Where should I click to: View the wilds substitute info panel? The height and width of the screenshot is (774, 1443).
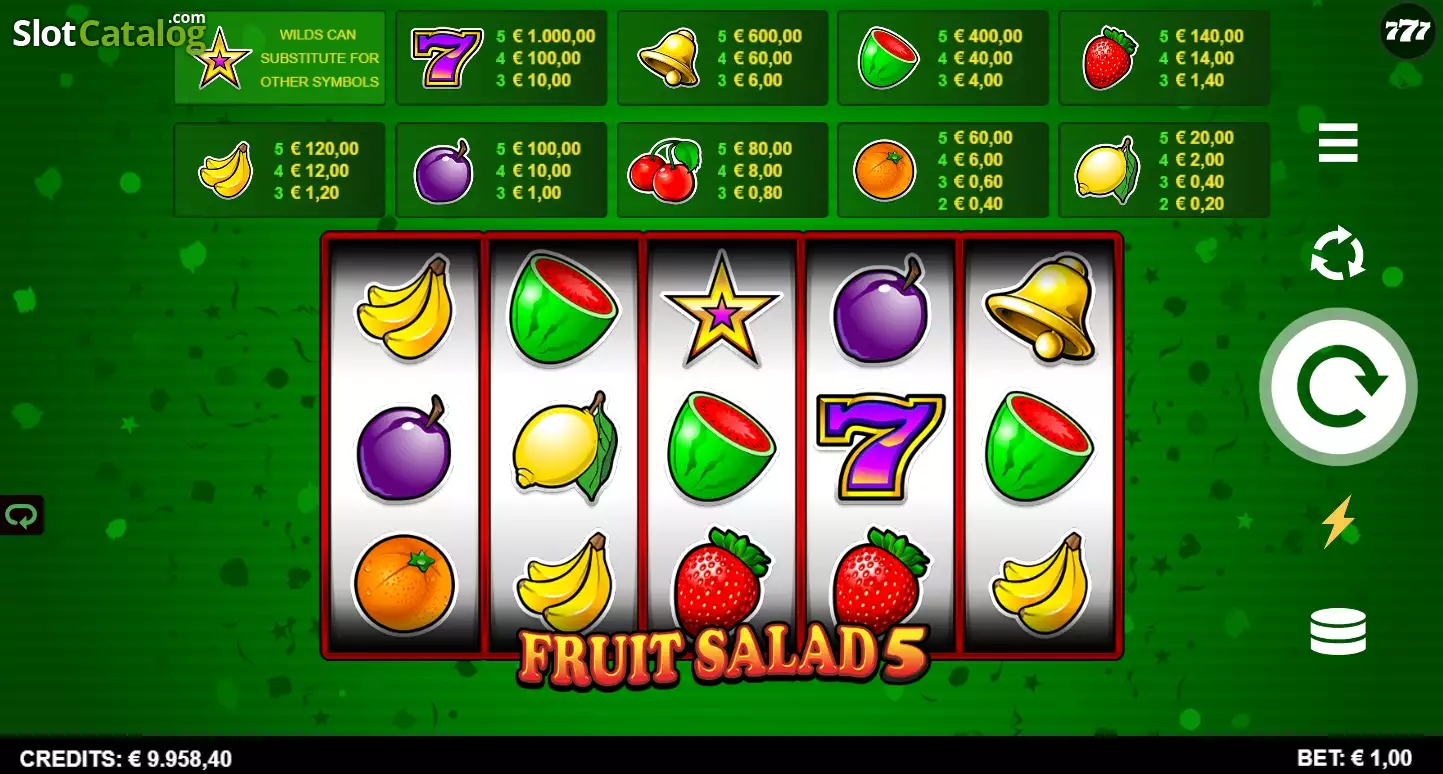click(280, 58)
